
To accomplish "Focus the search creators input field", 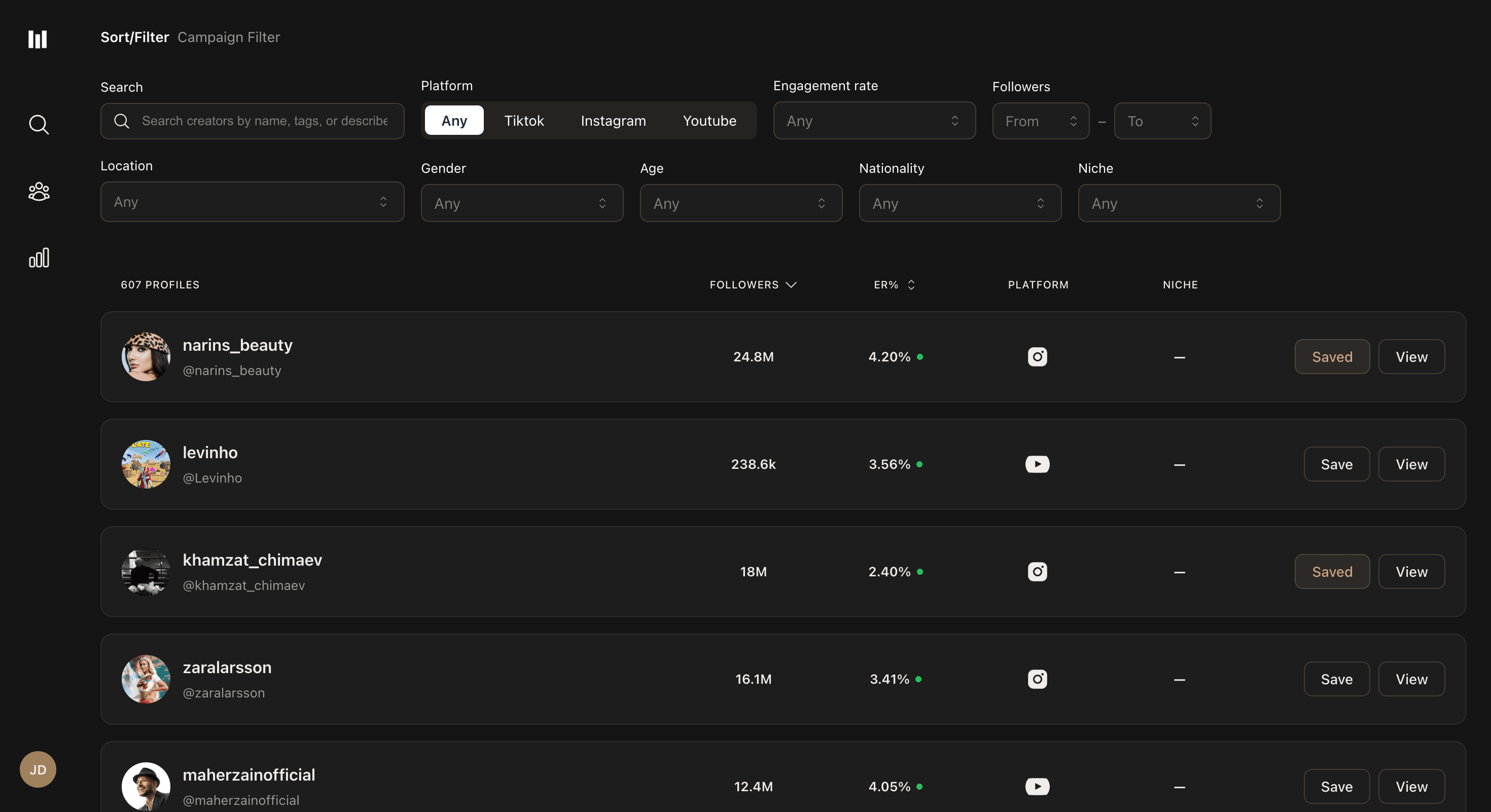I will pyautogui.click(x=265, y=121).
